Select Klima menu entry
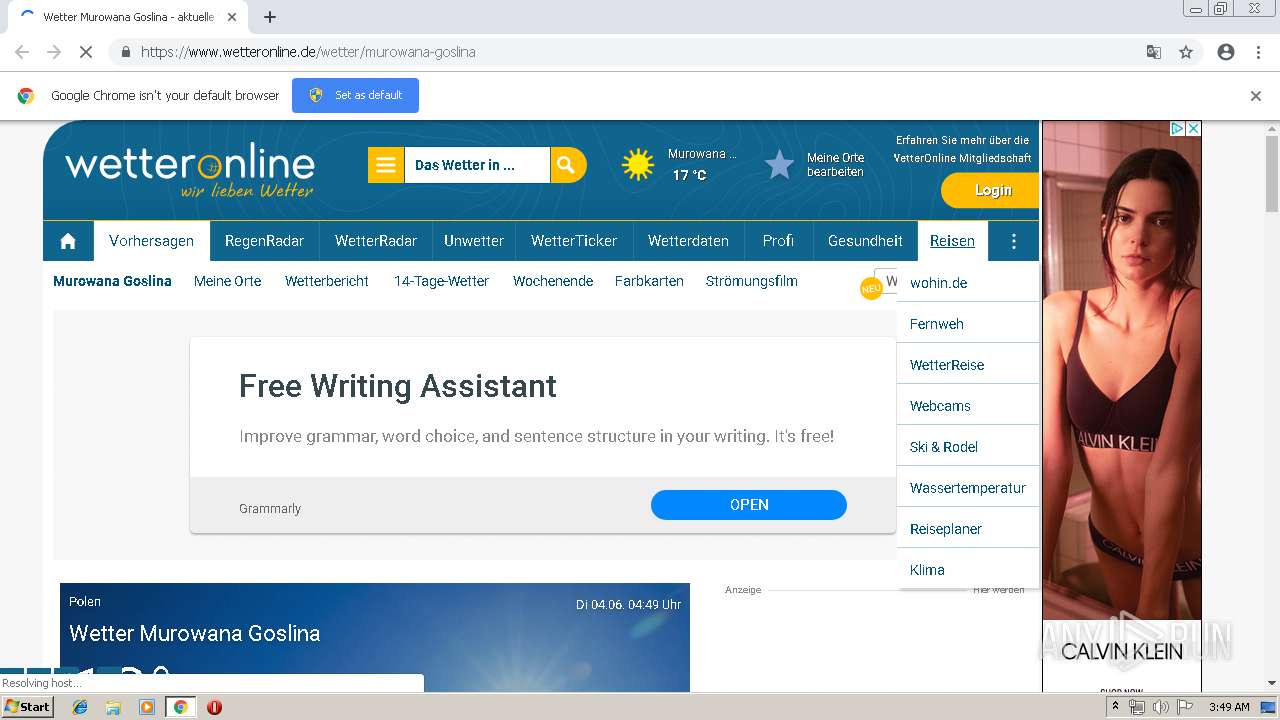The image size is (1280, 720). point(968,570)
